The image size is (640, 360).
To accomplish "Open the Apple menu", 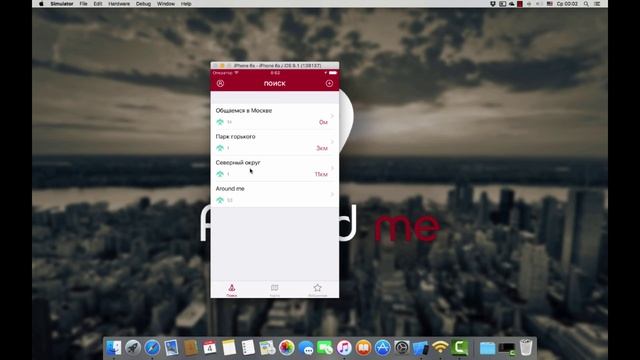I will tap(41, 4).
